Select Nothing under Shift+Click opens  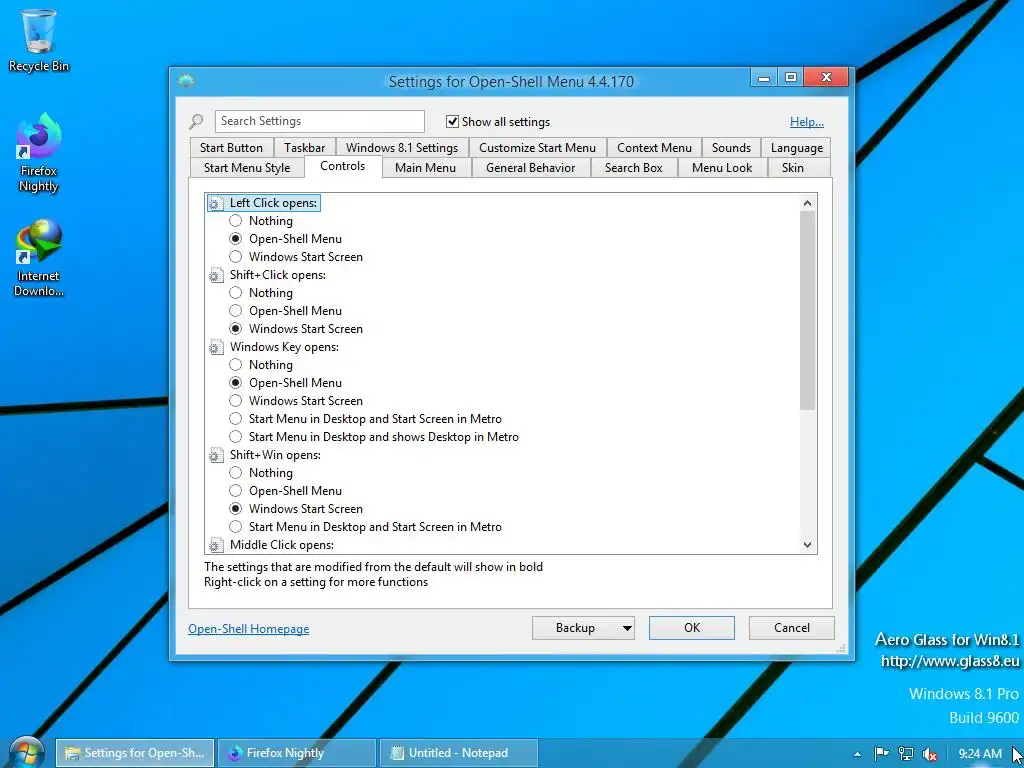235,293
